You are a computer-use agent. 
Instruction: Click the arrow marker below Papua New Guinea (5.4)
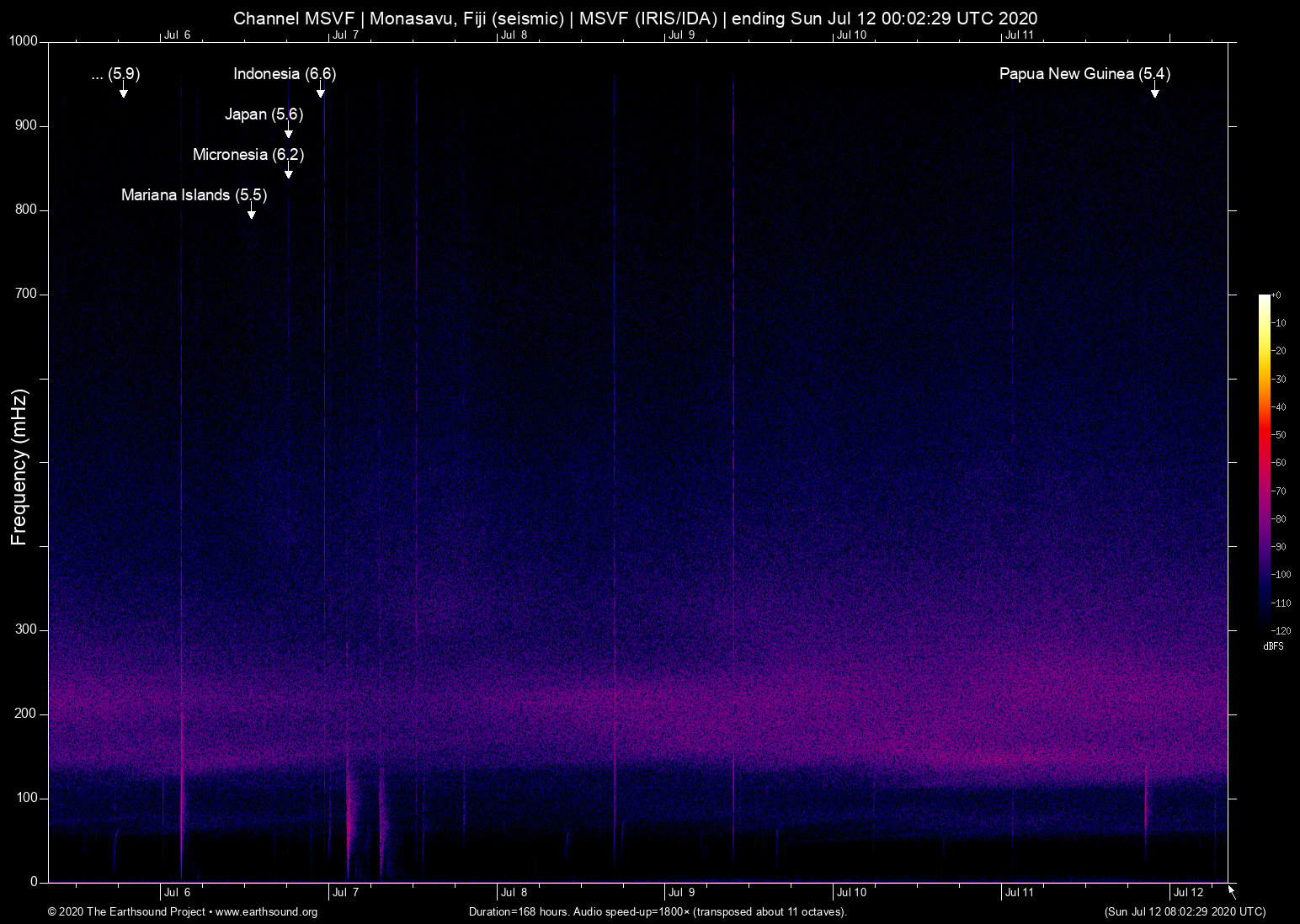[1155, 89]
